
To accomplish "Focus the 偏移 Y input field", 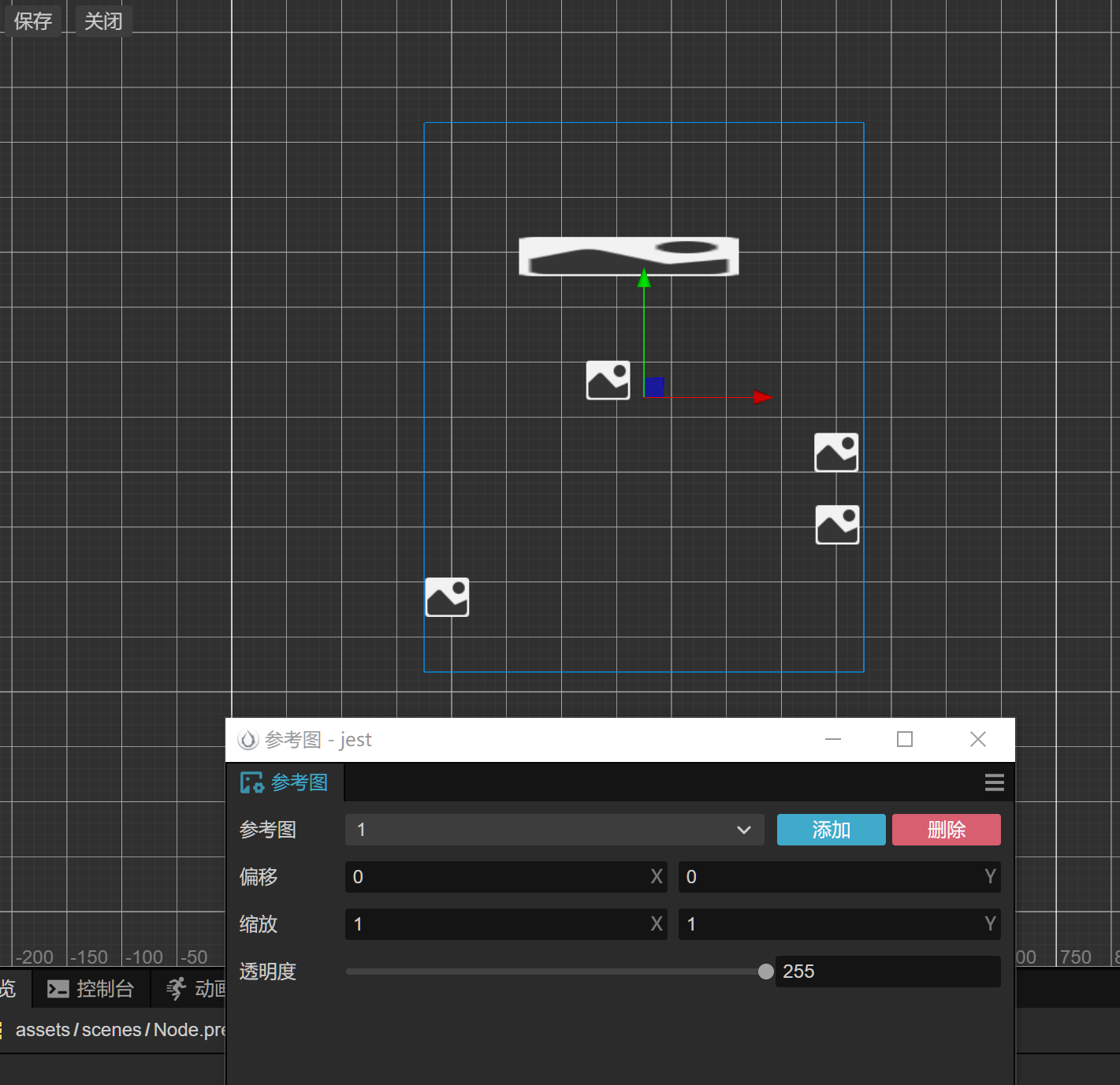I will coord(839,877).
